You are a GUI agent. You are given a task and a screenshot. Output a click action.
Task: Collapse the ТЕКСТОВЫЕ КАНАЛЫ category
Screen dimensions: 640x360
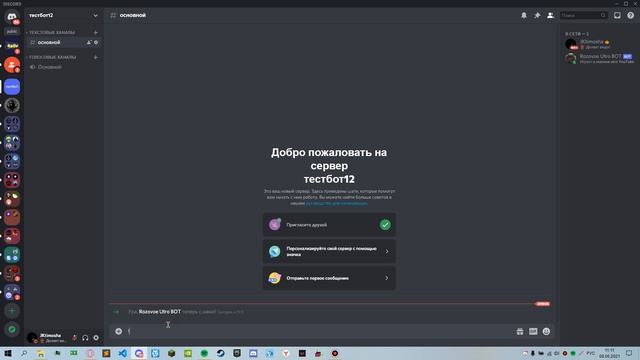(x=51, y=32)
